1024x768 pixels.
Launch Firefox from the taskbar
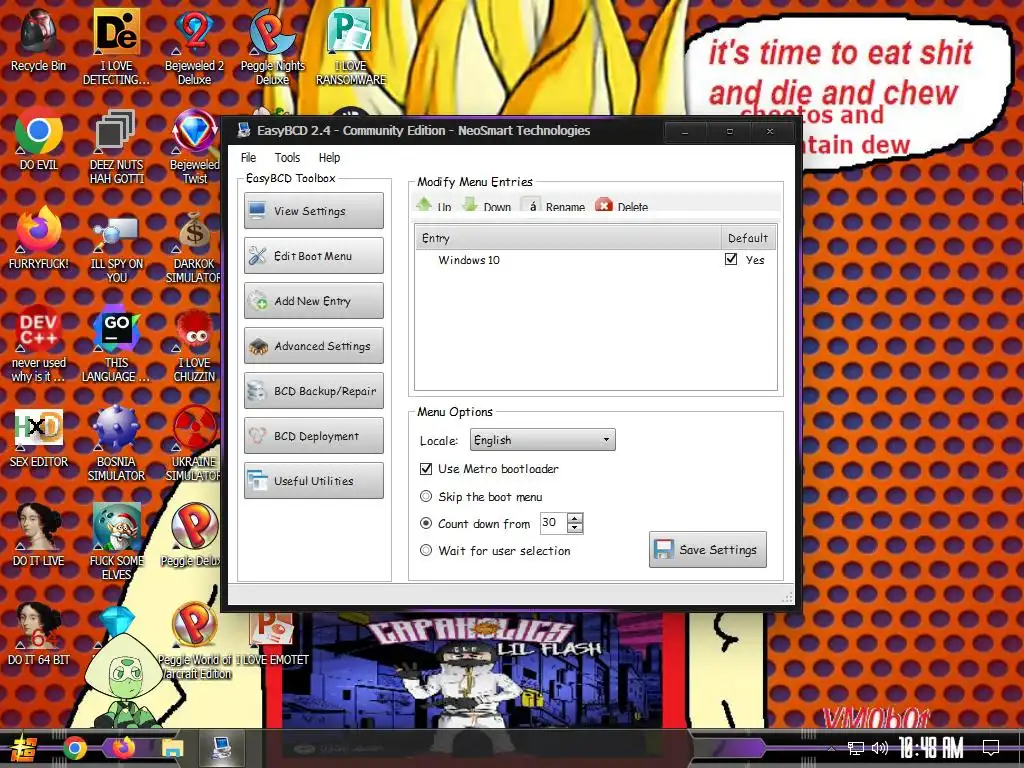point(123,748)
